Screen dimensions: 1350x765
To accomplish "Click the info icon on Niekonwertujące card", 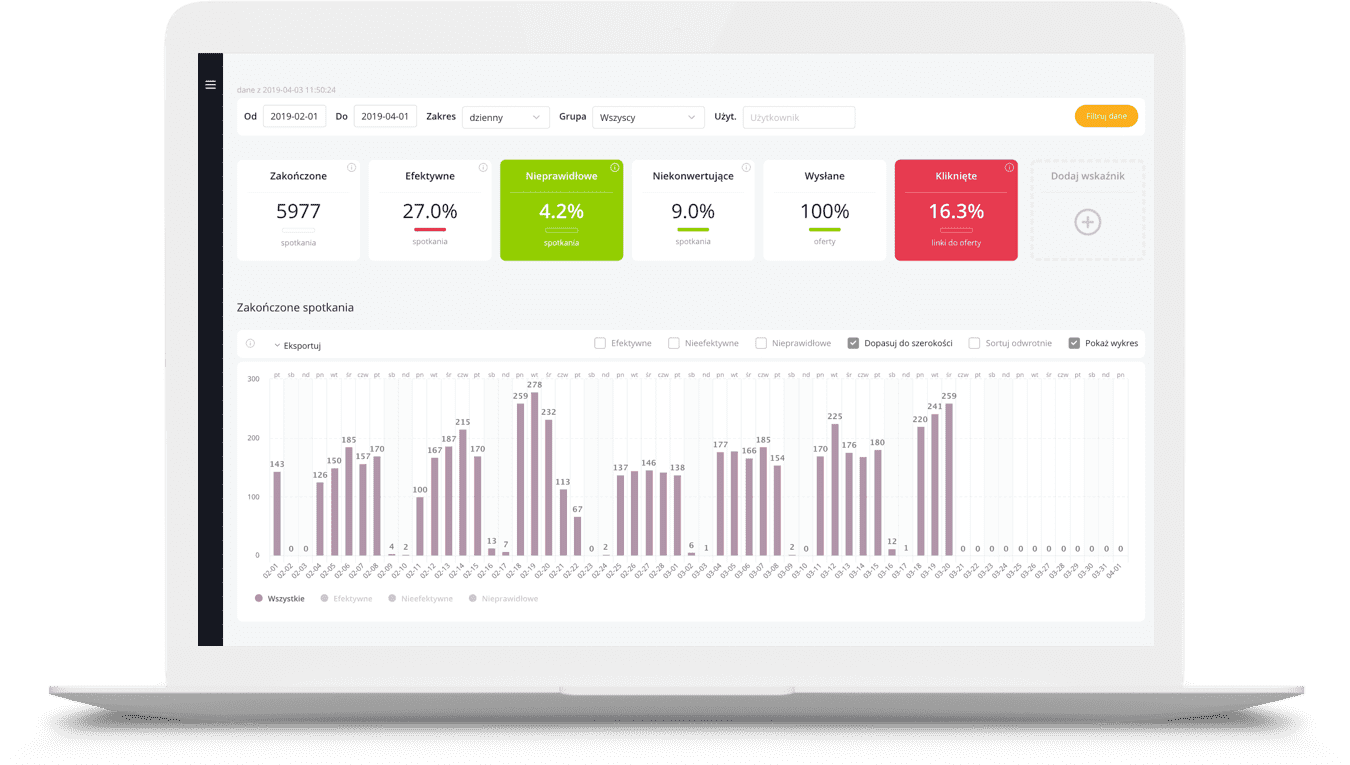I will 746,168.
